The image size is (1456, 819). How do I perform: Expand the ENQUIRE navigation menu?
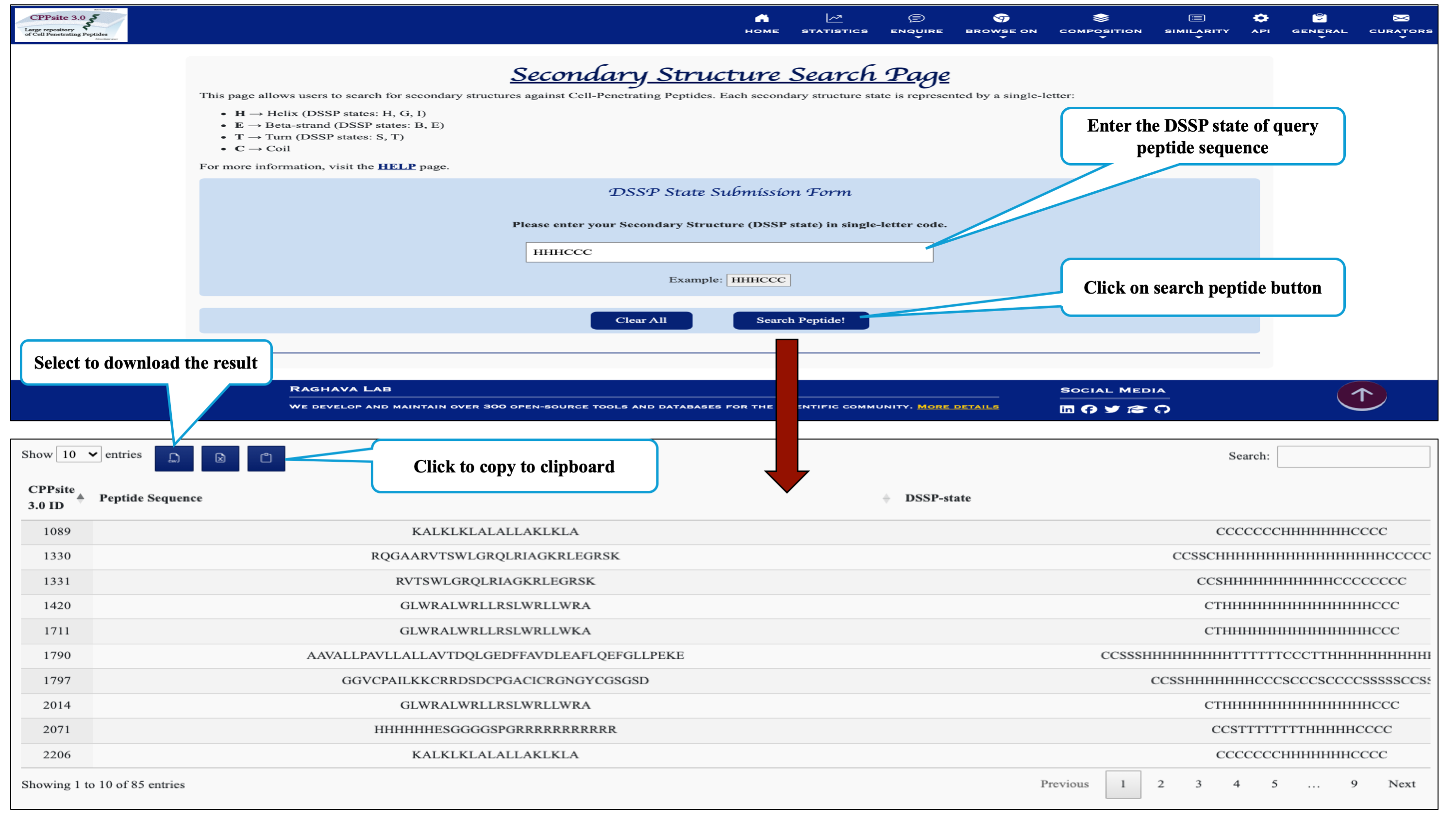[x=916, y=24]
